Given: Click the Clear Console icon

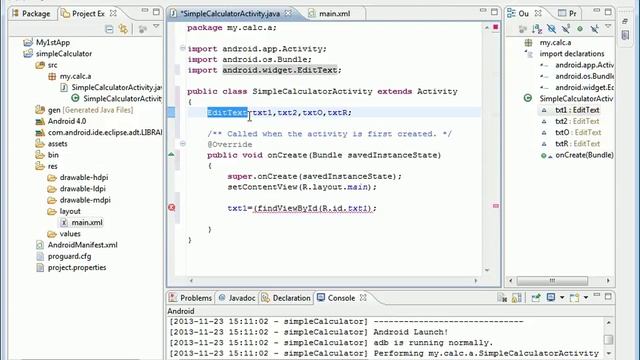Looking at the screenshot, I should [502, 298].
